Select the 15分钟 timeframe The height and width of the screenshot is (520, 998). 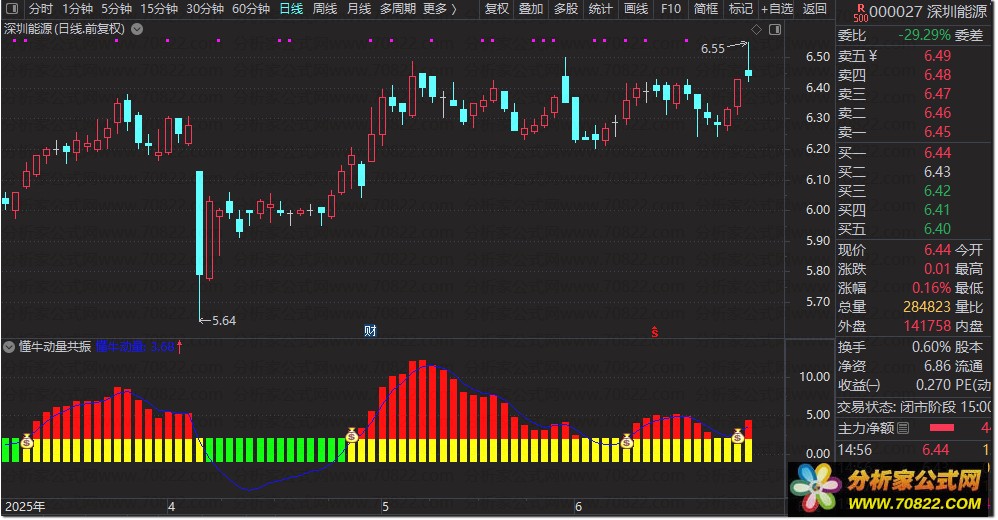click(x=159, y=9)
